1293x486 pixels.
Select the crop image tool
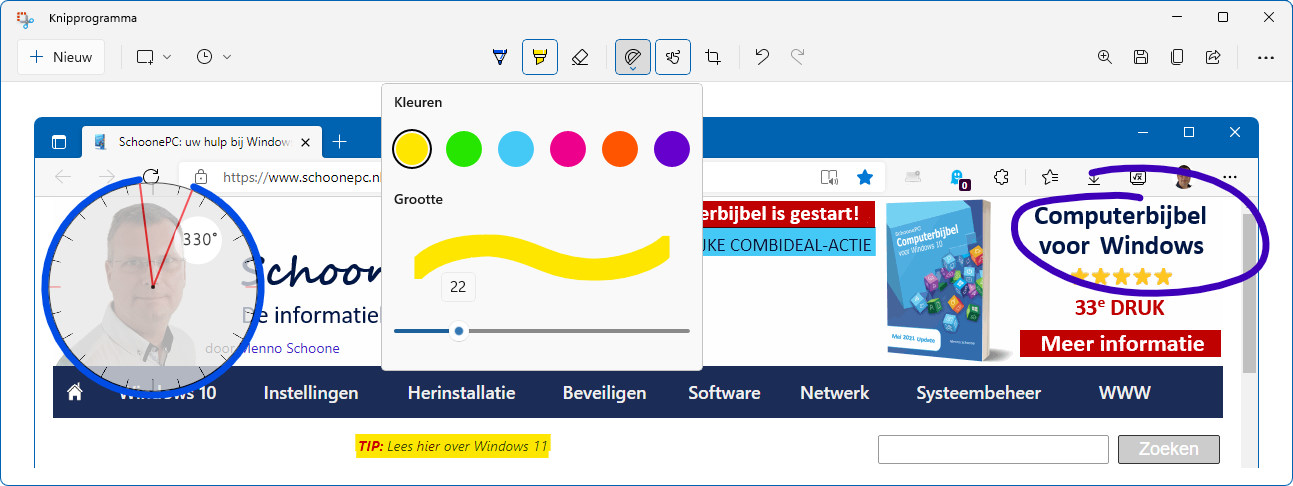click(x=713, y=57)
